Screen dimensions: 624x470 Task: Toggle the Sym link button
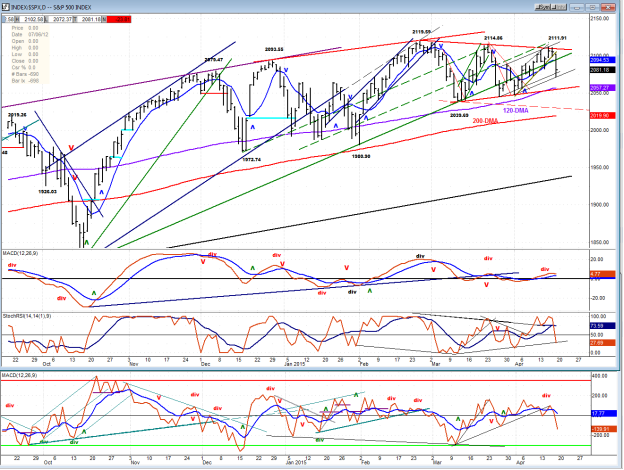[544, 7]
